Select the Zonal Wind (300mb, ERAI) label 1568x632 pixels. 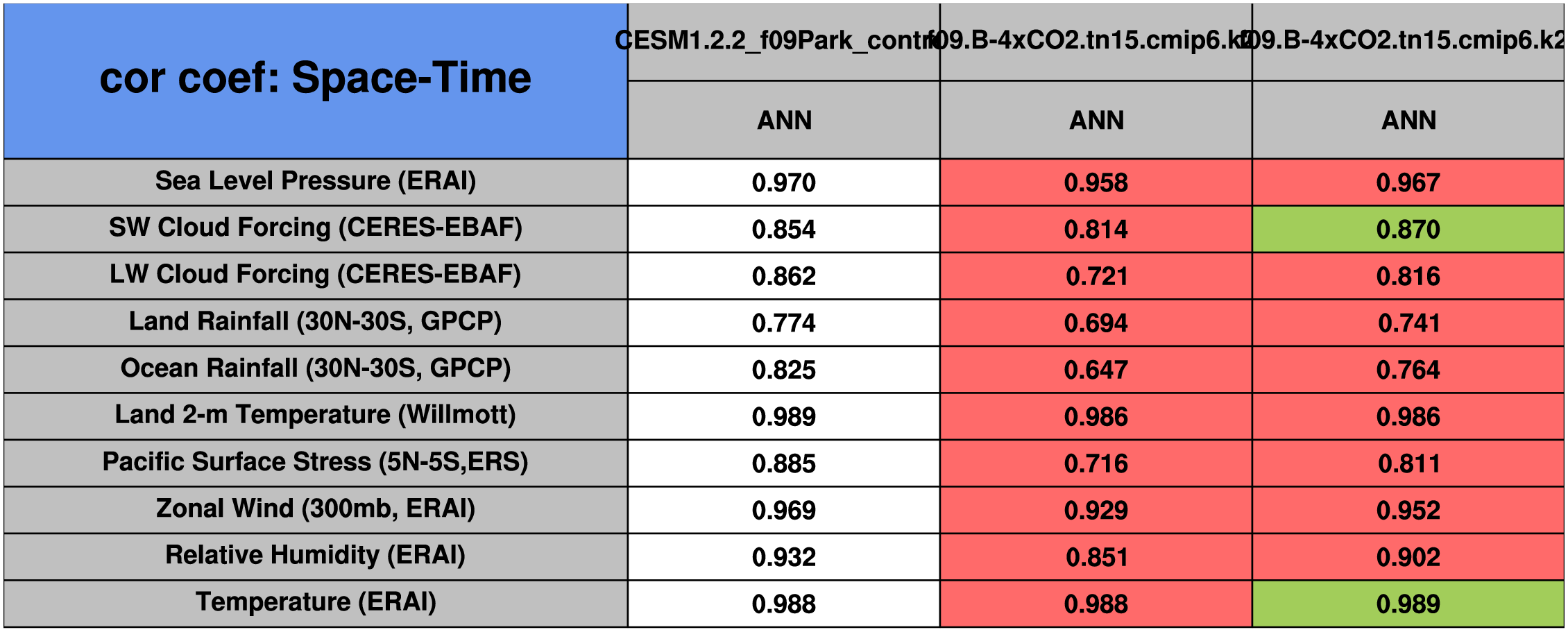pyautogui.click(x=316, y=509)
